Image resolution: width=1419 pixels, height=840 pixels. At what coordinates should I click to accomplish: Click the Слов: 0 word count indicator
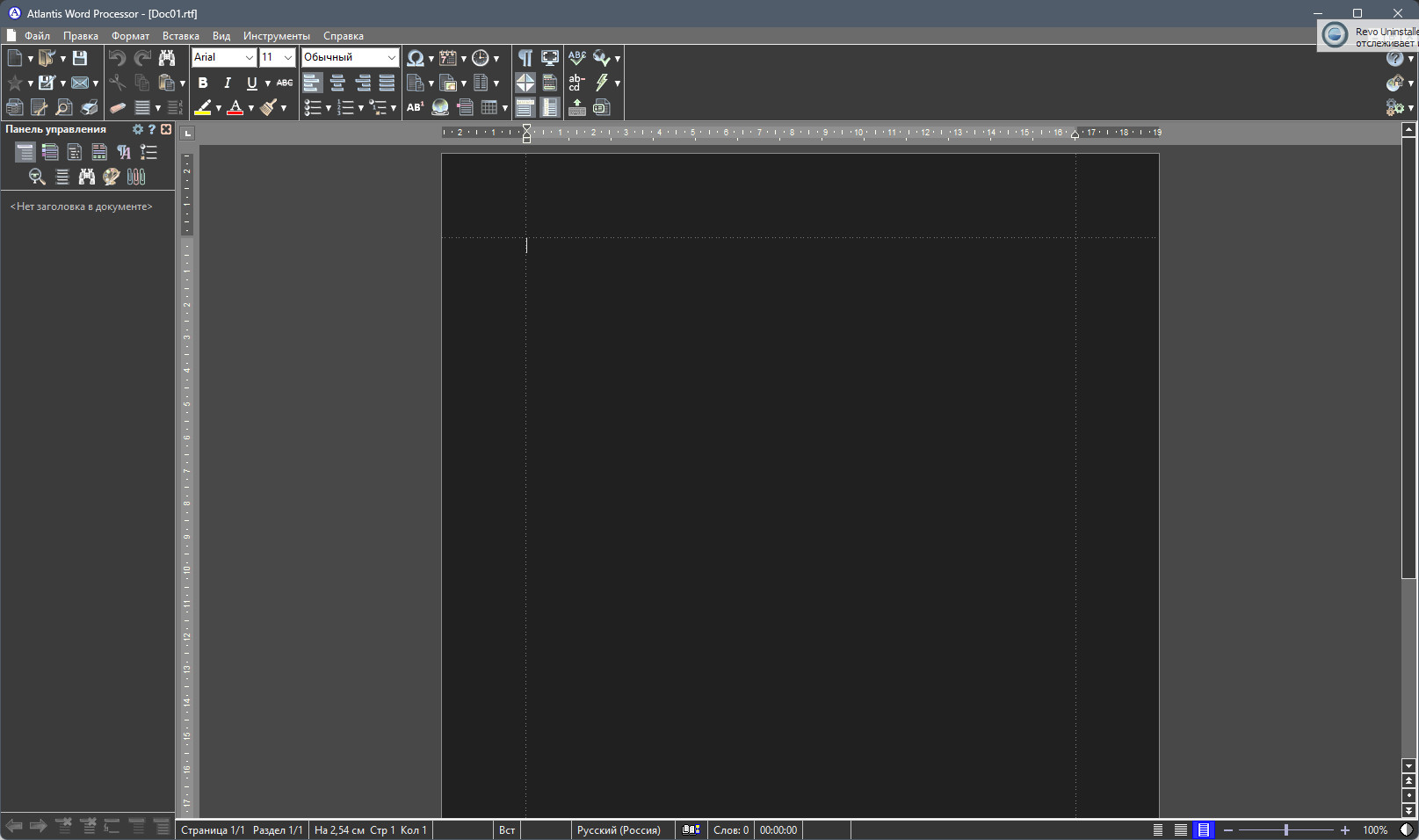[x=730, y=830]
